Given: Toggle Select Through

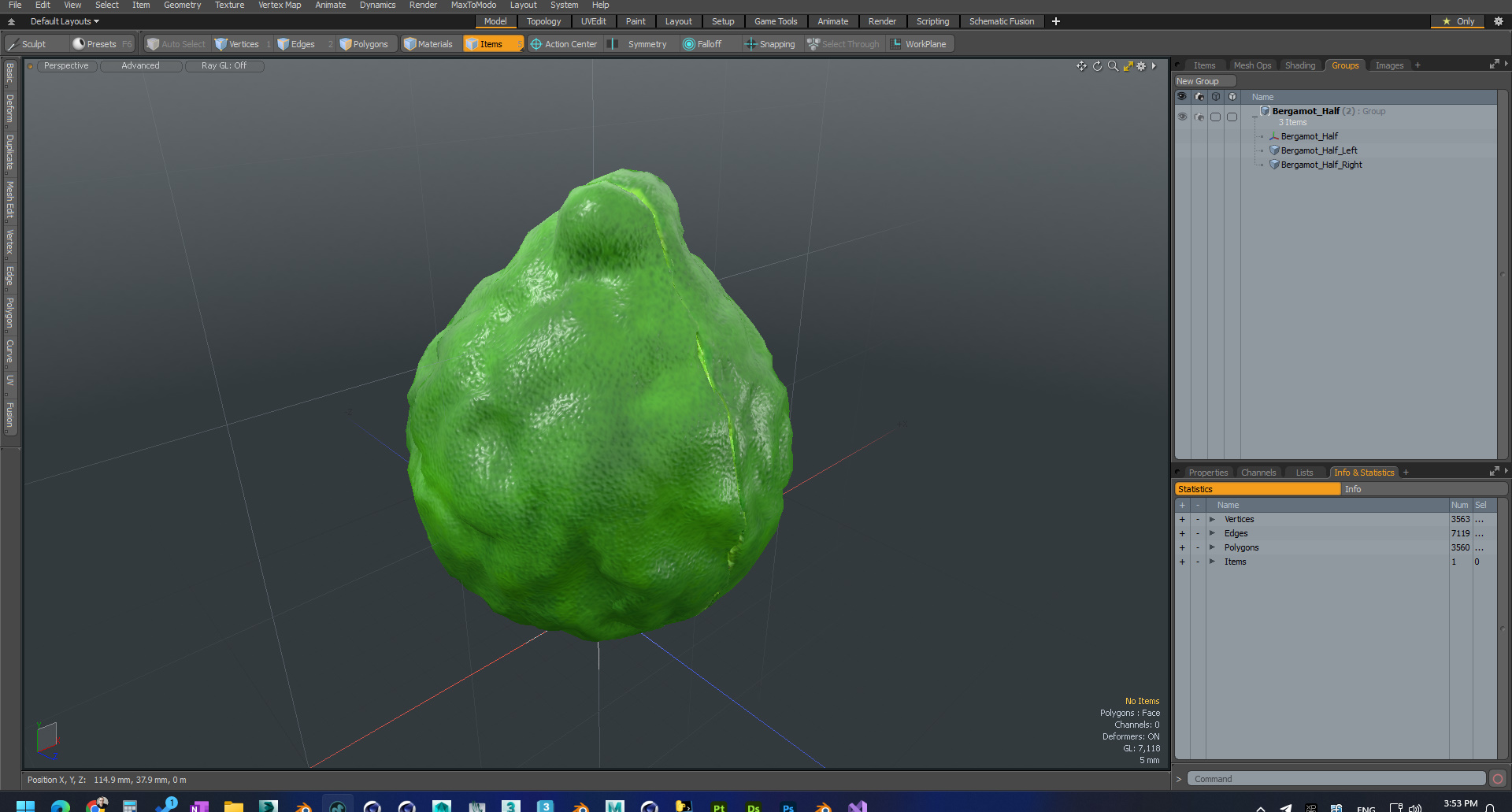Looking at the screenshot, I should point(843,44).
